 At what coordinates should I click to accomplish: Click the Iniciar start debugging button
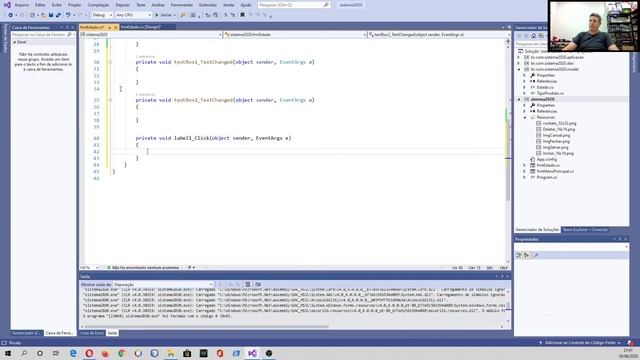point(164,15)
